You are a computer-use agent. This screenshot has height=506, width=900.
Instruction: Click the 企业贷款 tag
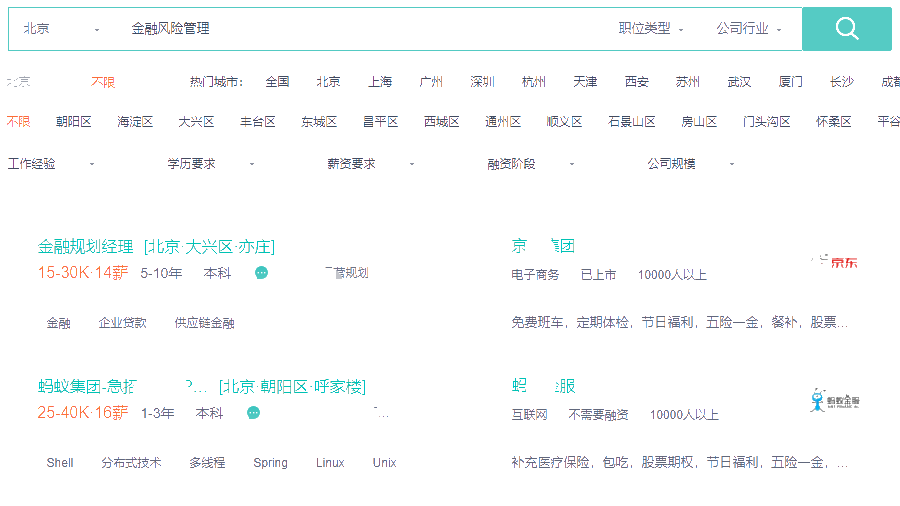tap(122, 323)
